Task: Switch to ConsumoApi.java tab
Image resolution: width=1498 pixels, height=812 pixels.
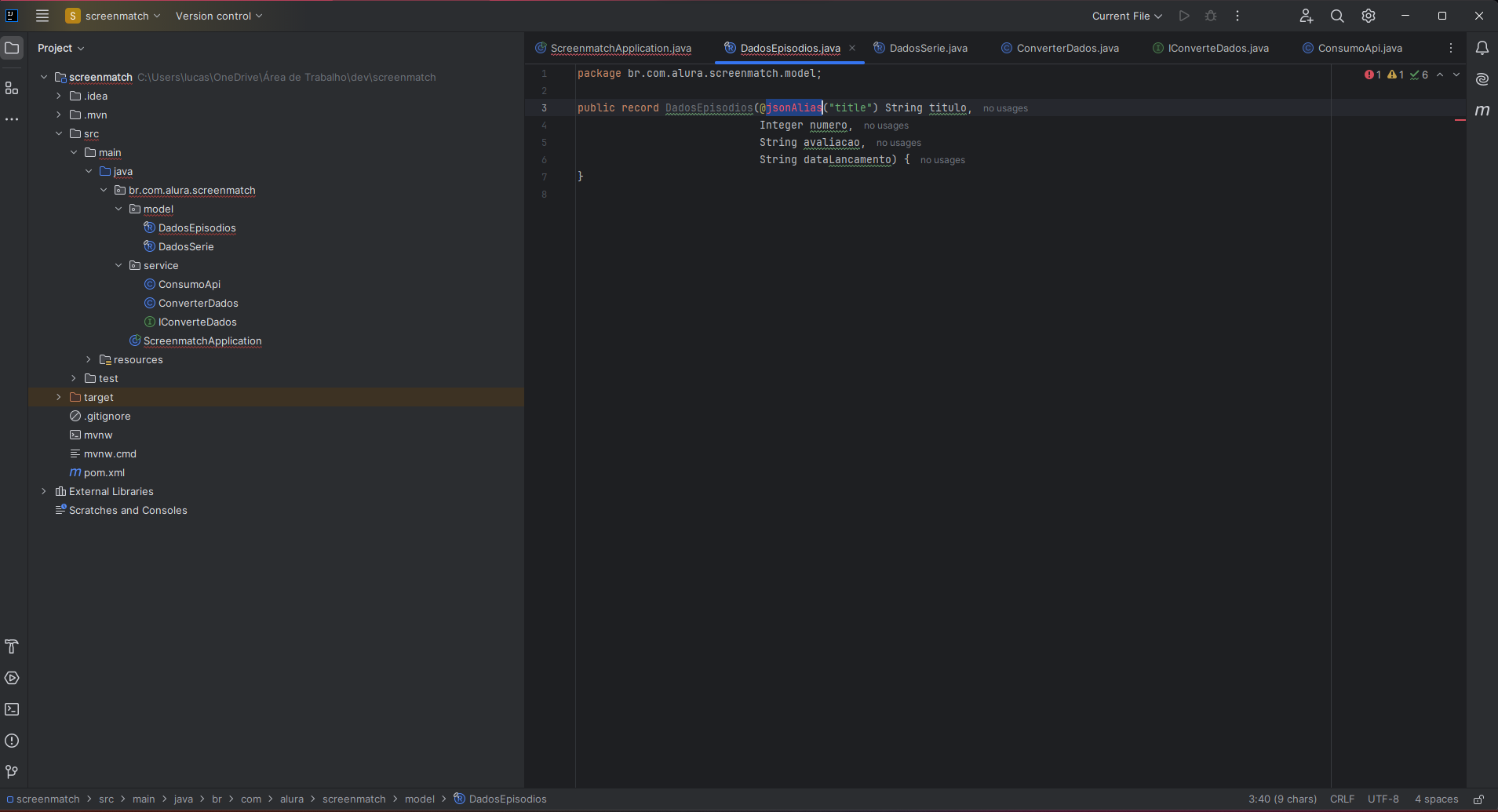Action: pos(1353,48)
